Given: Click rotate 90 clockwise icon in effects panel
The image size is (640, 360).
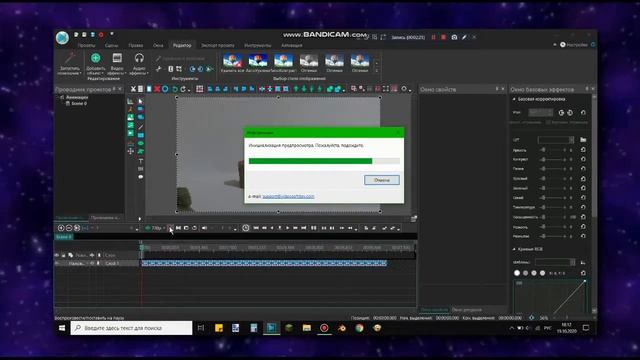Looking at the screenshot, I should click(561, 113).
